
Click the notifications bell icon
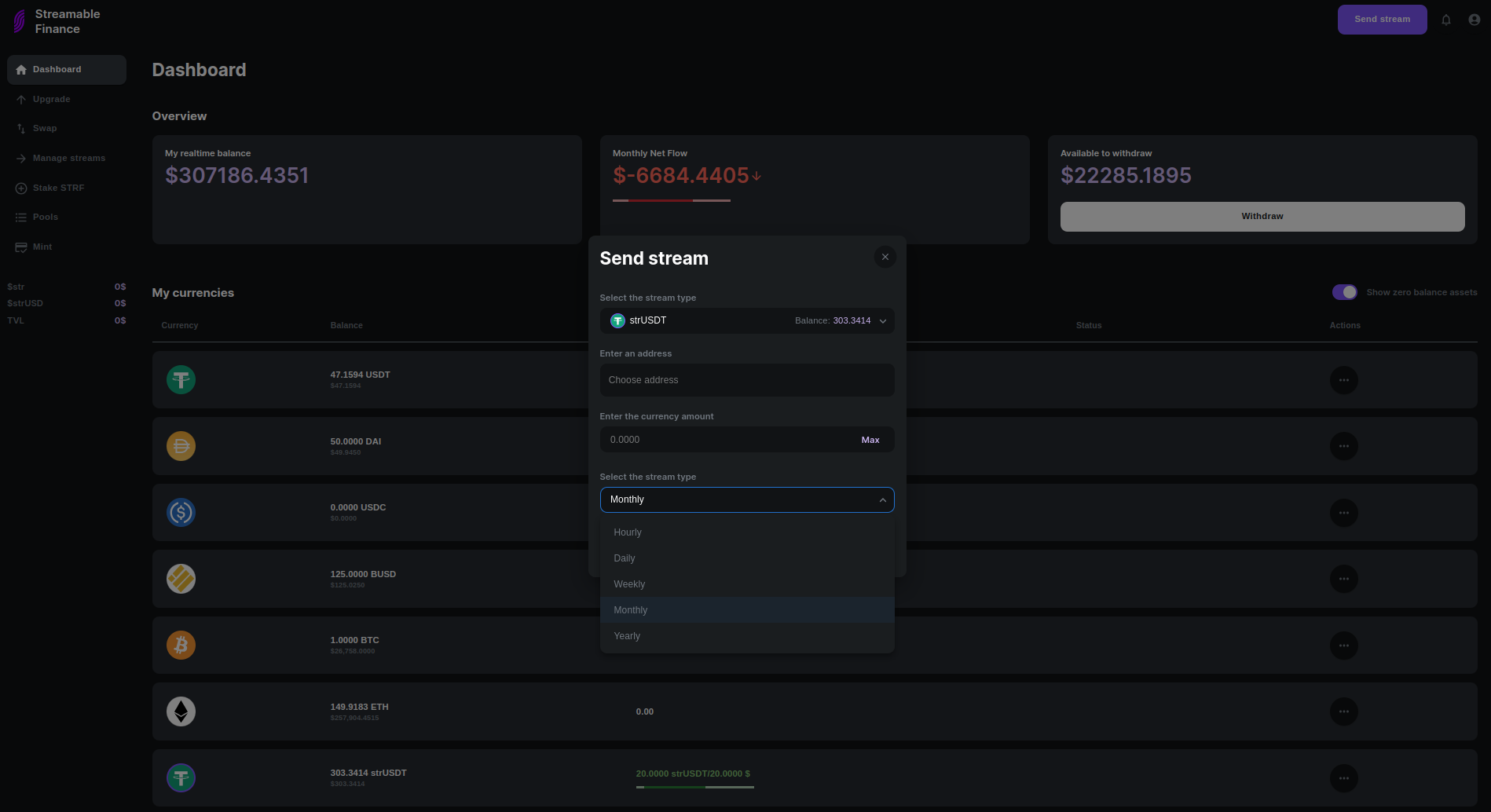1446,20
